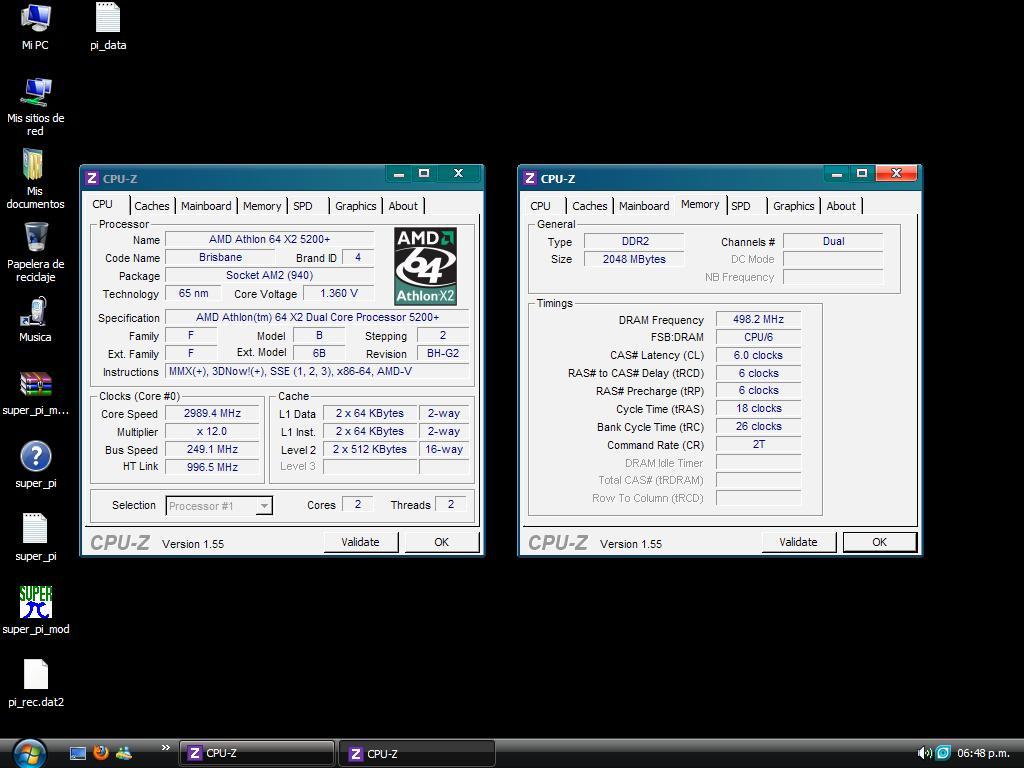Expand quick launch overflow chevron
This screenshot has width=1024, height=768.
[x=165, y=748]
